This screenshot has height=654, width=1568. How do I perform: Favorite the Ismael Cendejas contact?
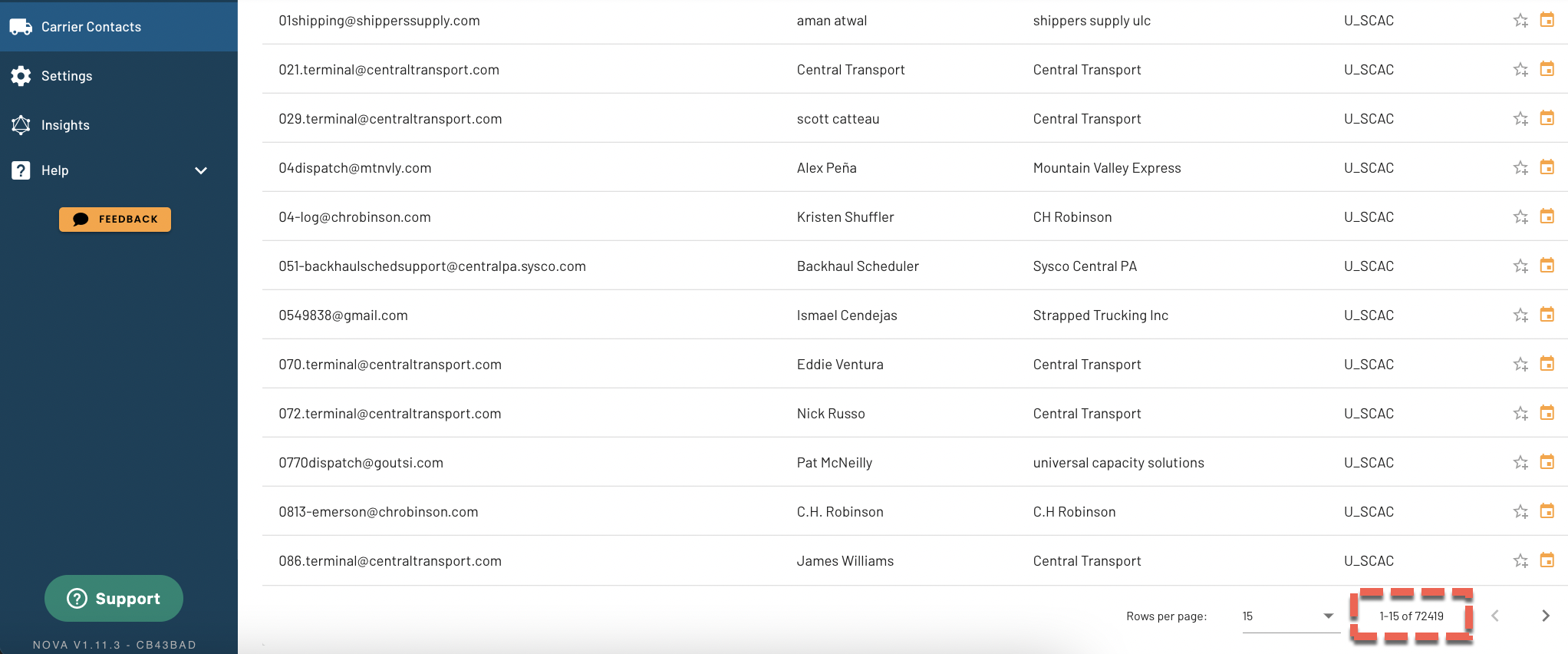pyautogui.click(x=1520, y=315)
